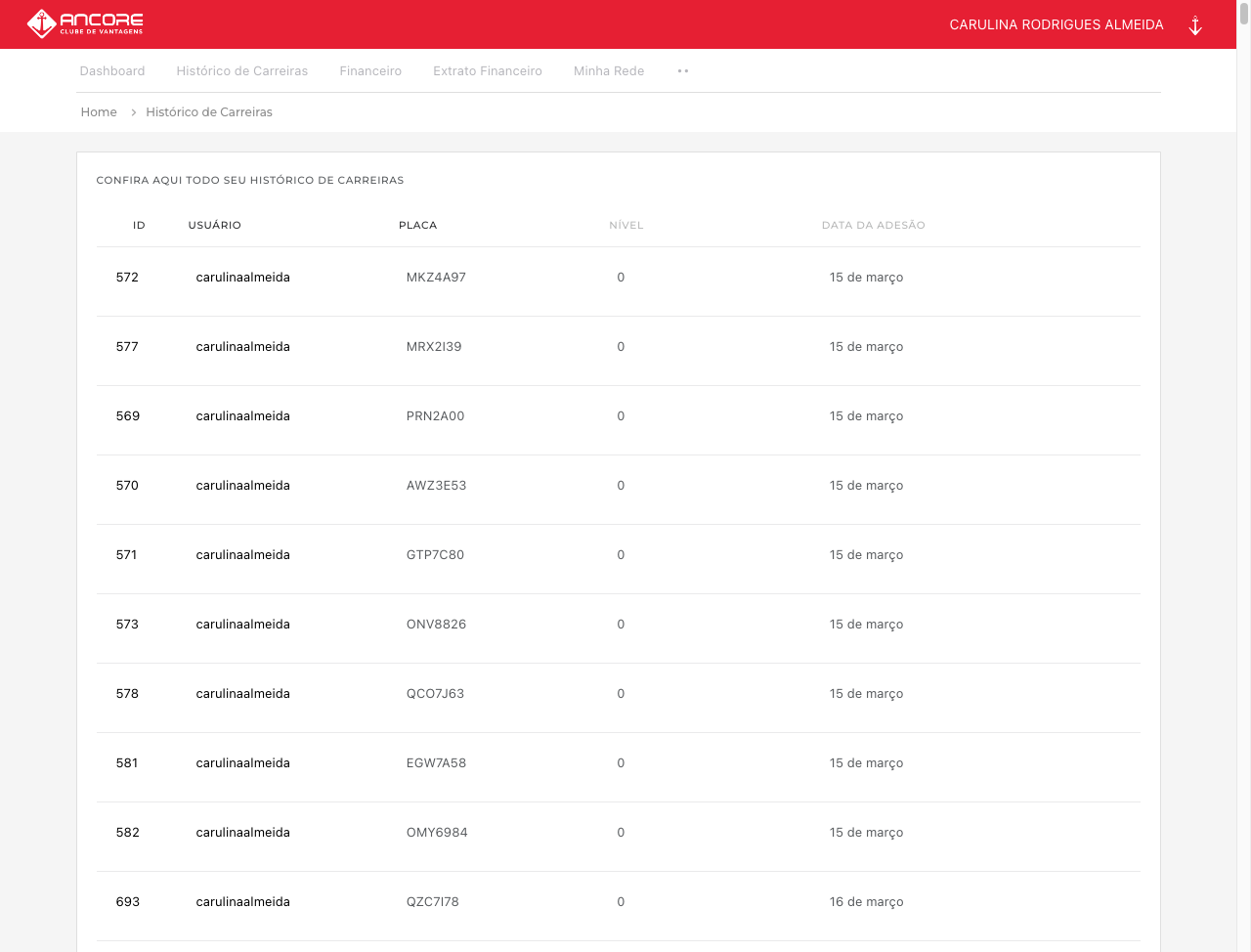Switch to Histórico de Carreiras tab
Image resolution: width=1251 pixels, height=952 pixels.
tap(241, 71)
